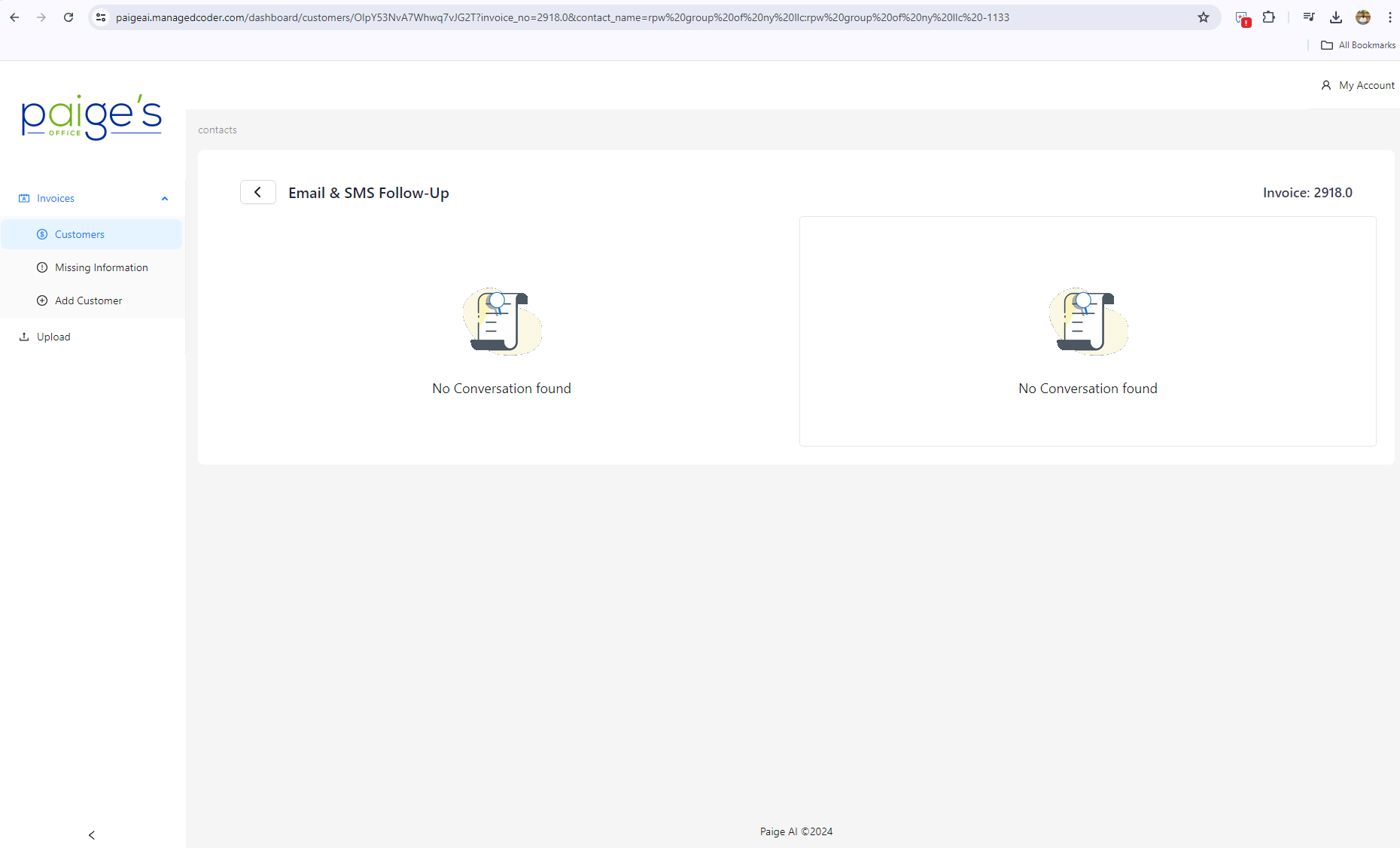Open the Invoices section
1400x848 pixels.
click(x=93, y=199)
